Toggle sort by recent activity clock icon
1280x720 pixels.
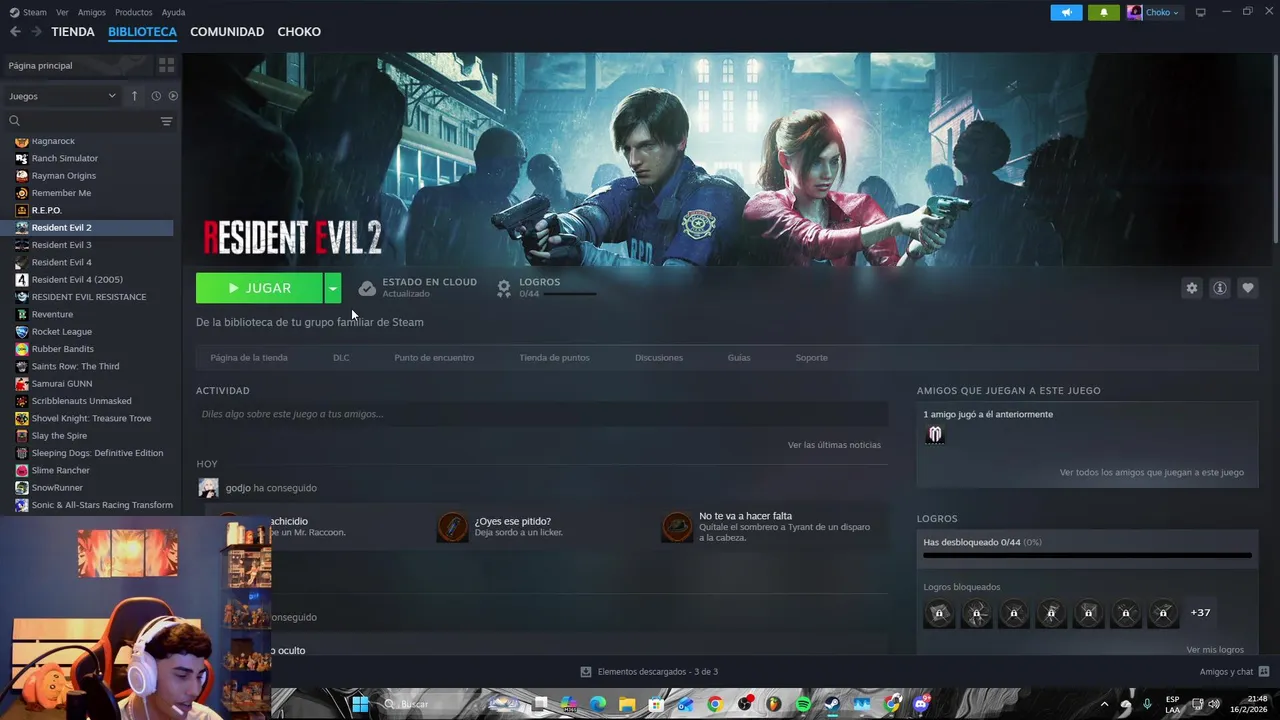pos(156,96)
